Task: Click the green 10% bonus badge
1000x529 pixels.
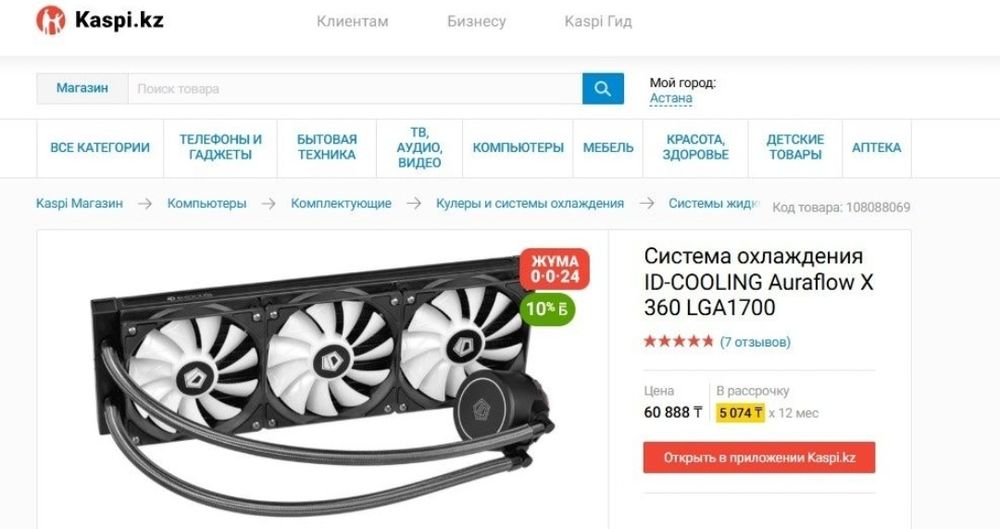Action: coord(547,309)
